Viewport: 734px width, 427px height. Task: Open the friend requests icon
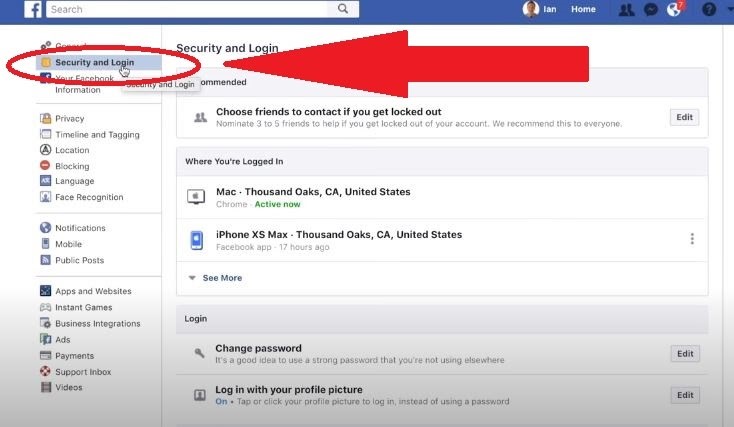click(x=626, y=9)
